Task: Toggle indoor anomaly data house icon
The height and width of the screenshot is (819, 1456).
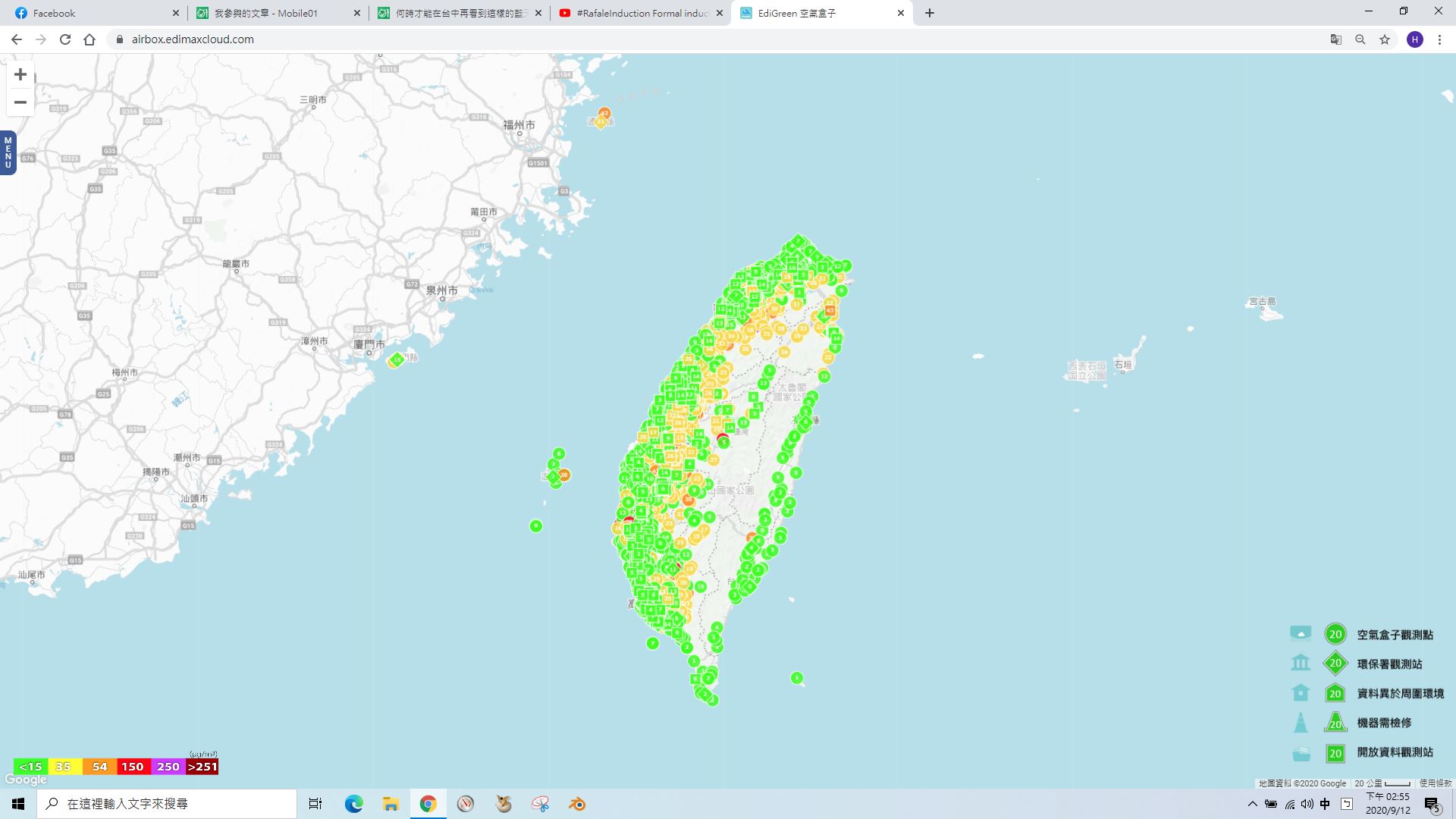Action: point(1301,692)
